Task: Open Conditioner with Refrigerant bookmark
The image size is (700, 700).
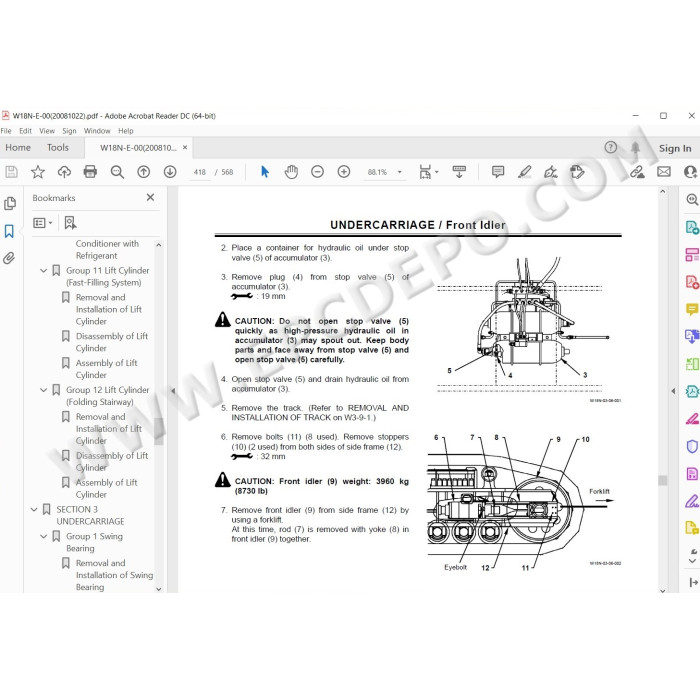Action: pos(107,250)
